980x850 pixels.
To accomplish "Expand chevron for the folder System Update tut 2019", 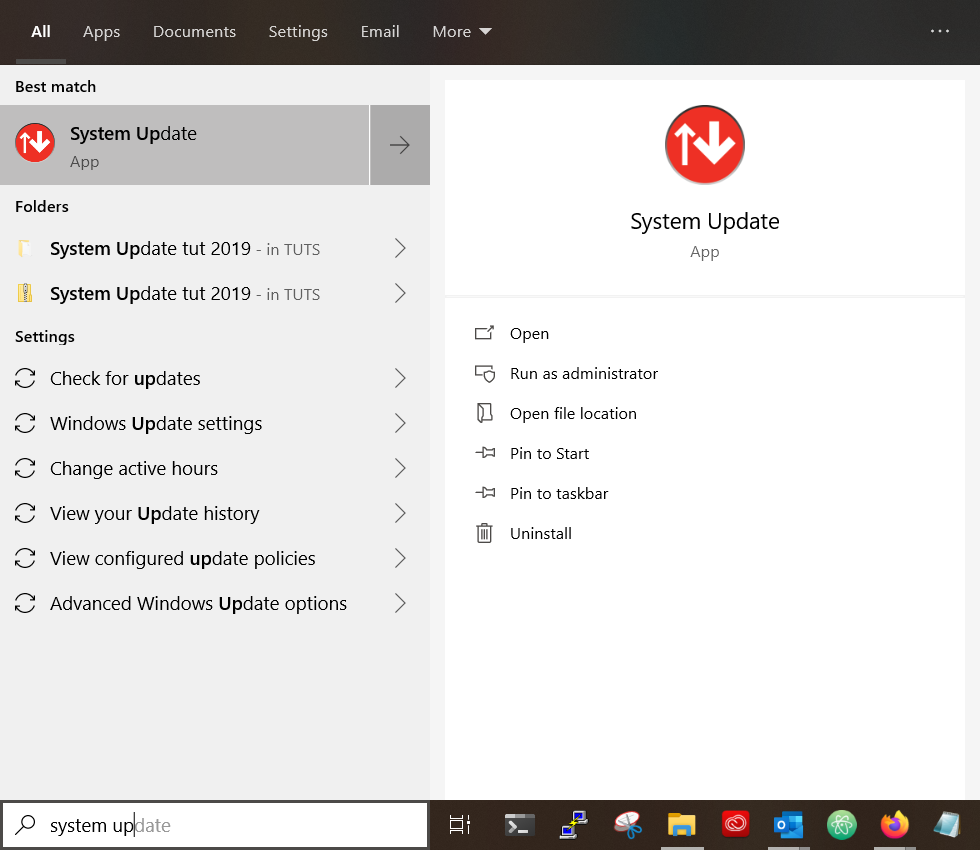I will click(401, 249).
